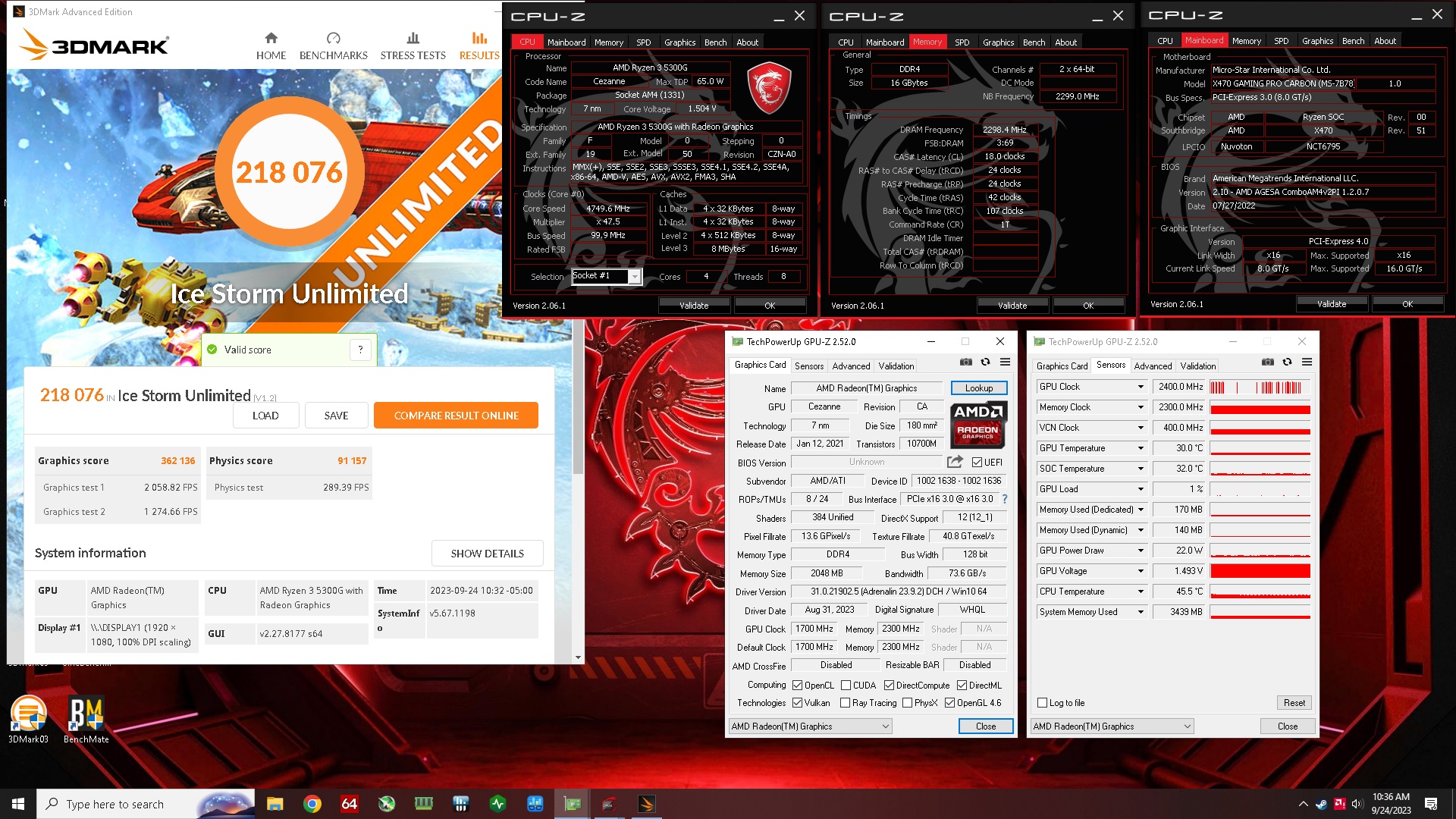Click the BIOS export share icon in GPU-Z

[955, 462]
